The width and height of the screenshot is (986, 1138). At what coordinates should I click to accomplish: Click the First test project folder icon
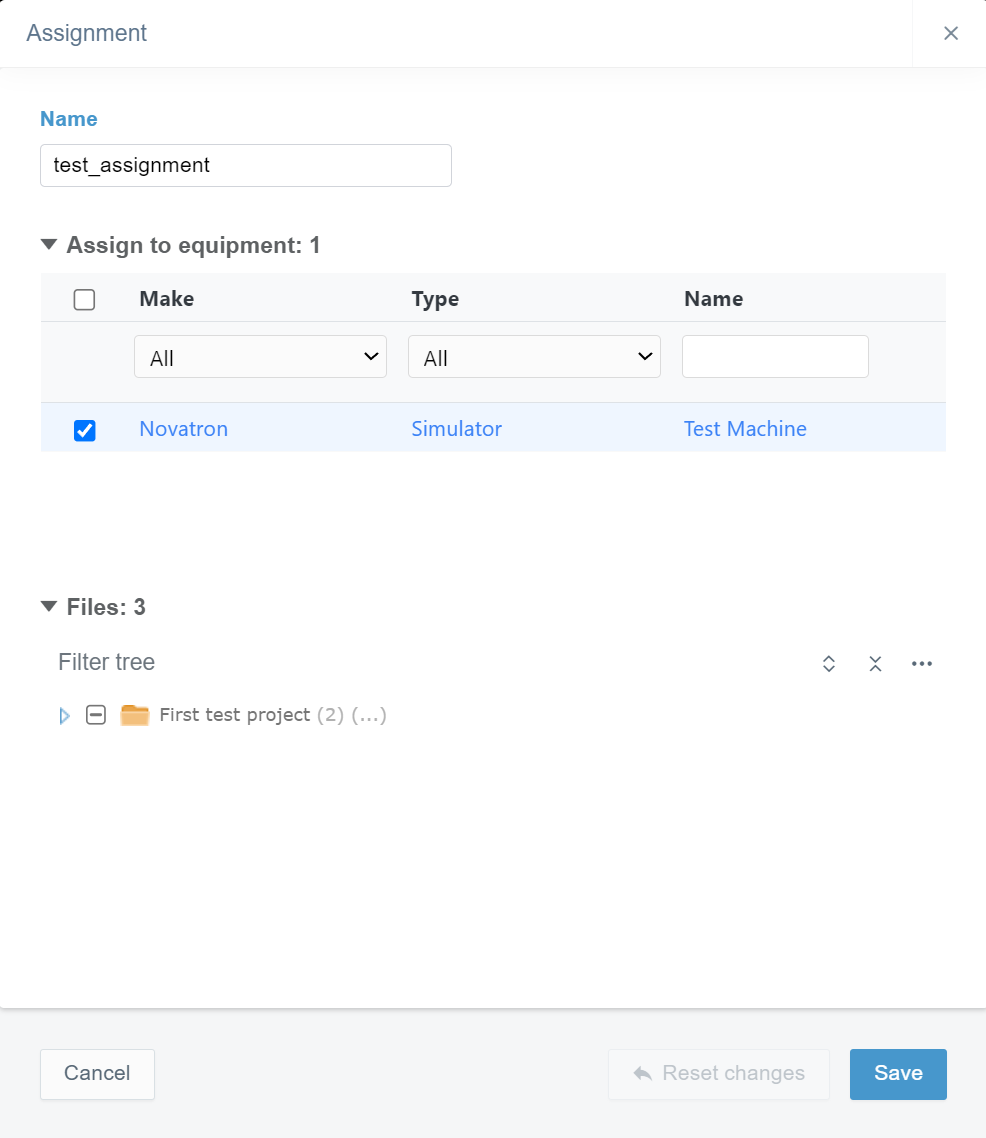tap(134, 715)
